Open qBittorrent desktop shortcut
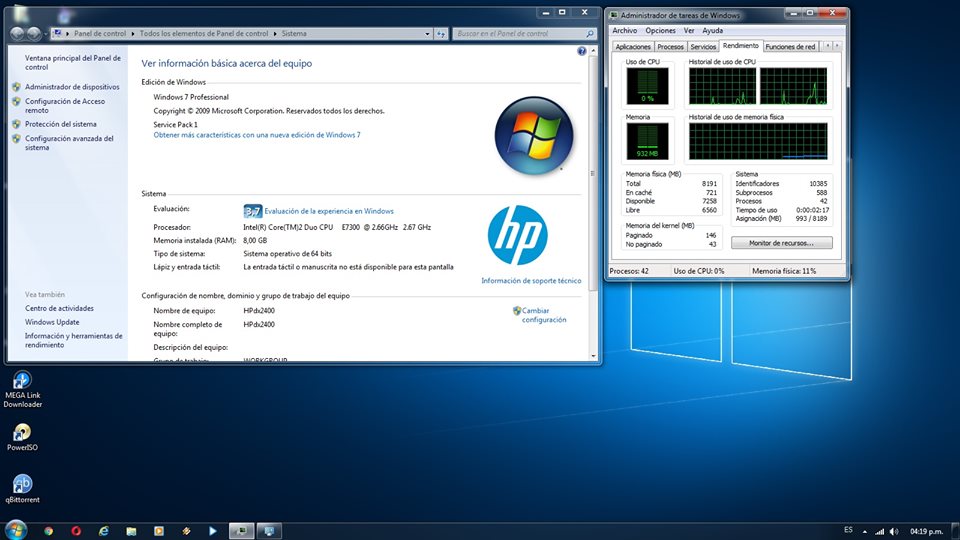This screenshot has width=960, height=540. point(23,489)
